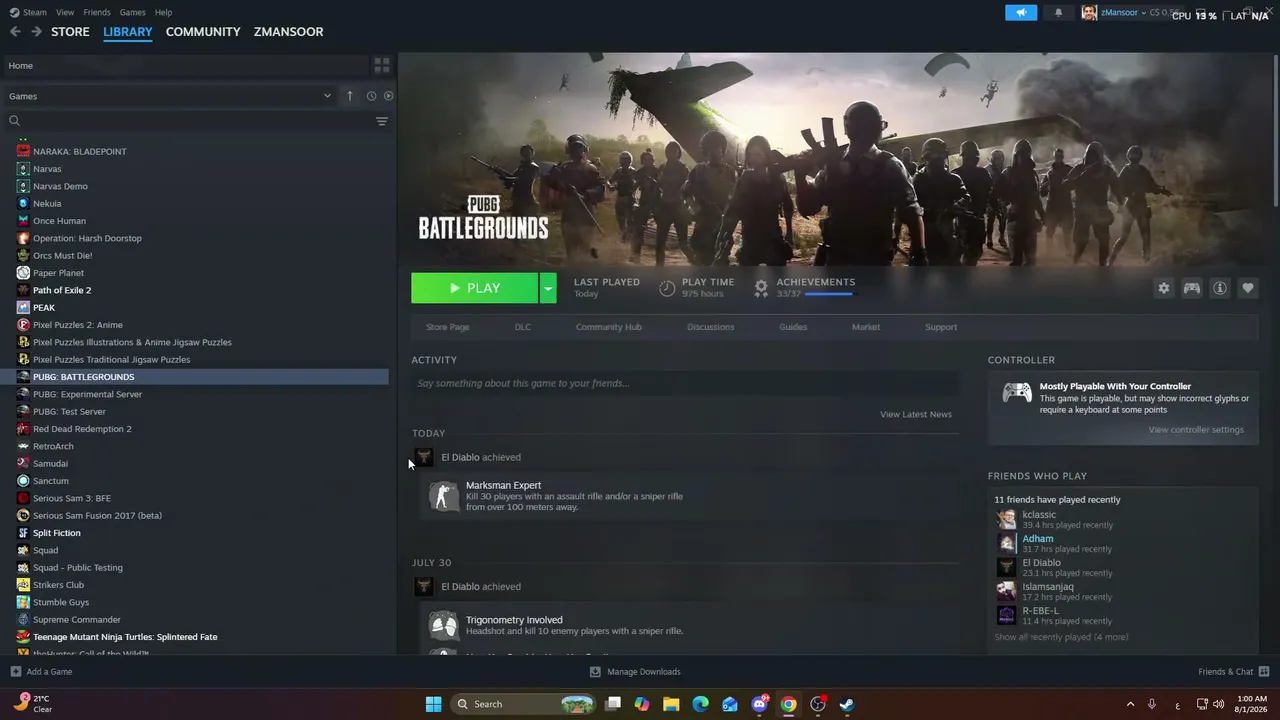Viewport: 1280px width, 720px height.
Task: Click the Steam logo menu icon
Action: click(x=14, y=12)
